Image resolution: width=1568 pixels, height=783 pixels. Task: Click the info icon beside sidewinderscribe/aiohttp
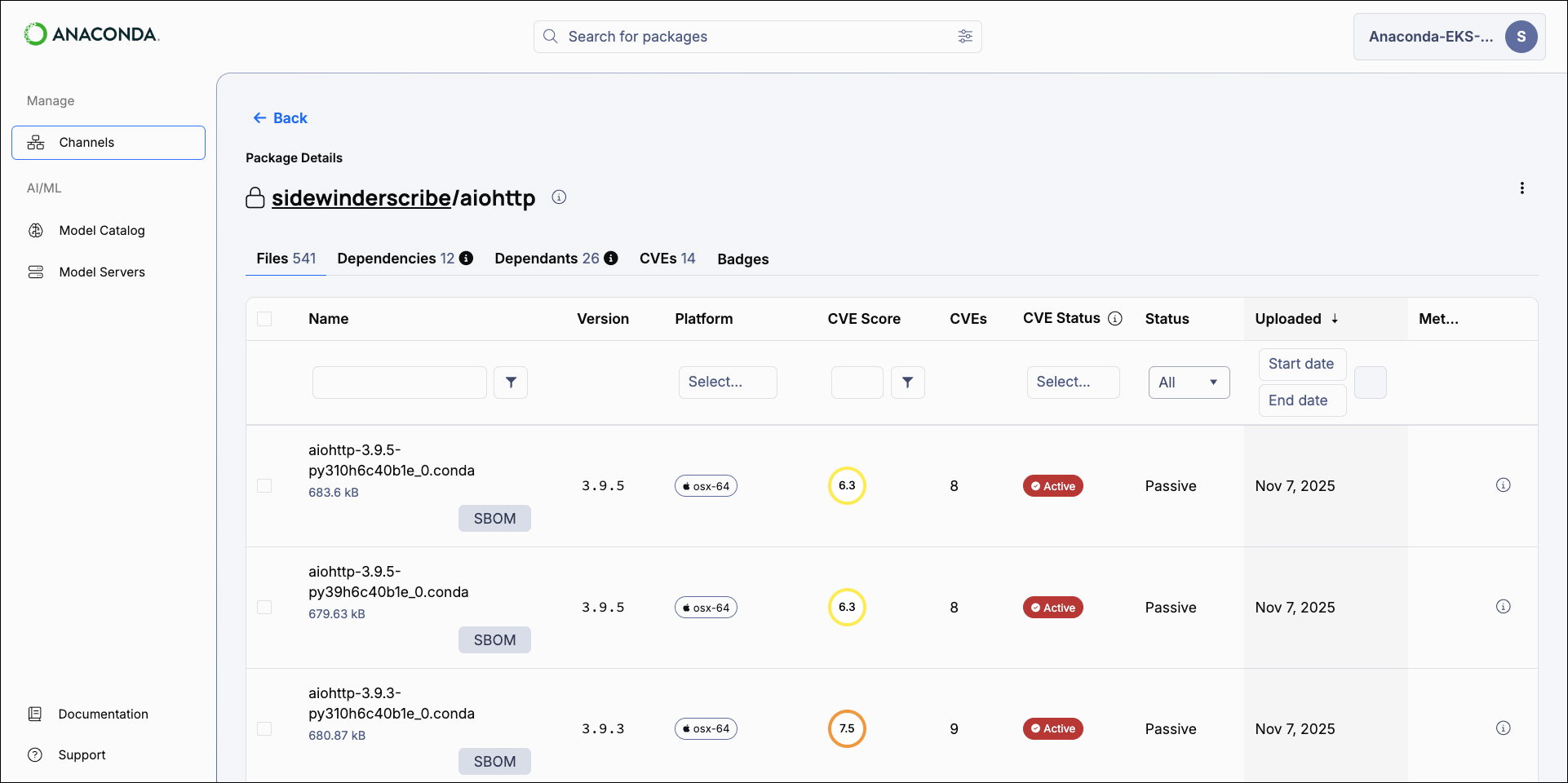[x=559, y=197]
